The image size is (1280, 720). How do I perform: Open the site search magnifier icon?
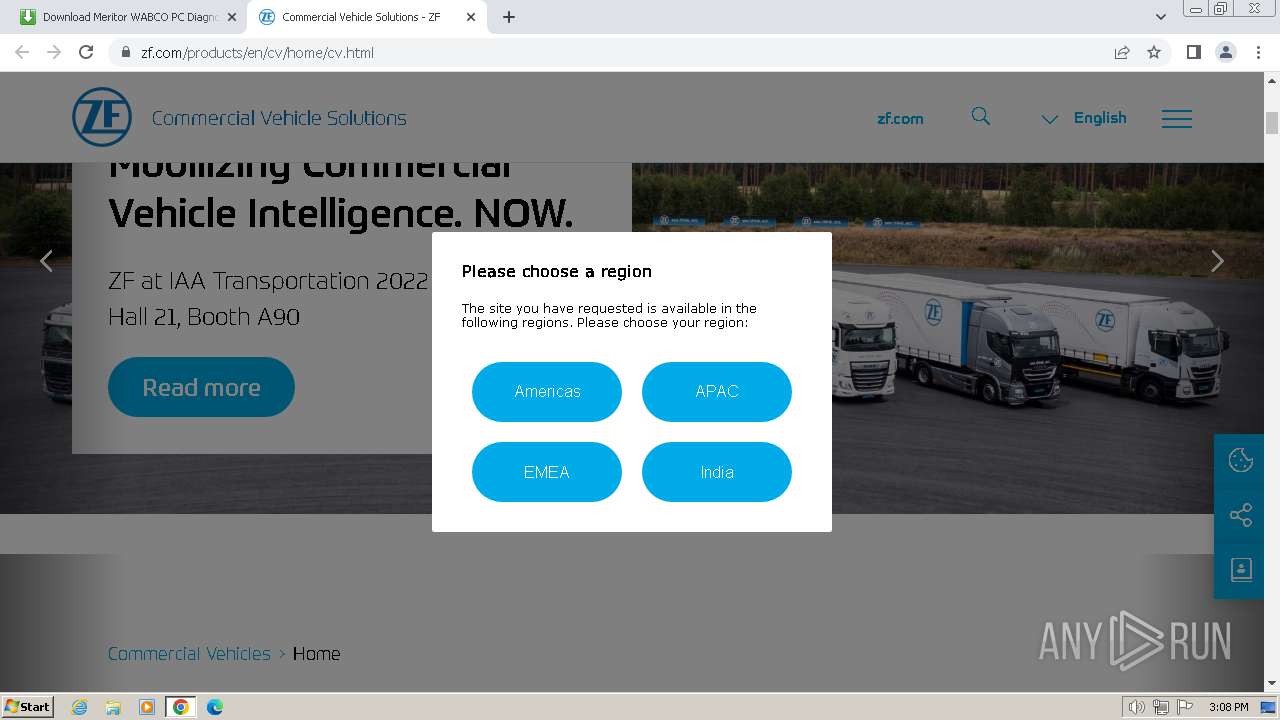tap(981, 117)
